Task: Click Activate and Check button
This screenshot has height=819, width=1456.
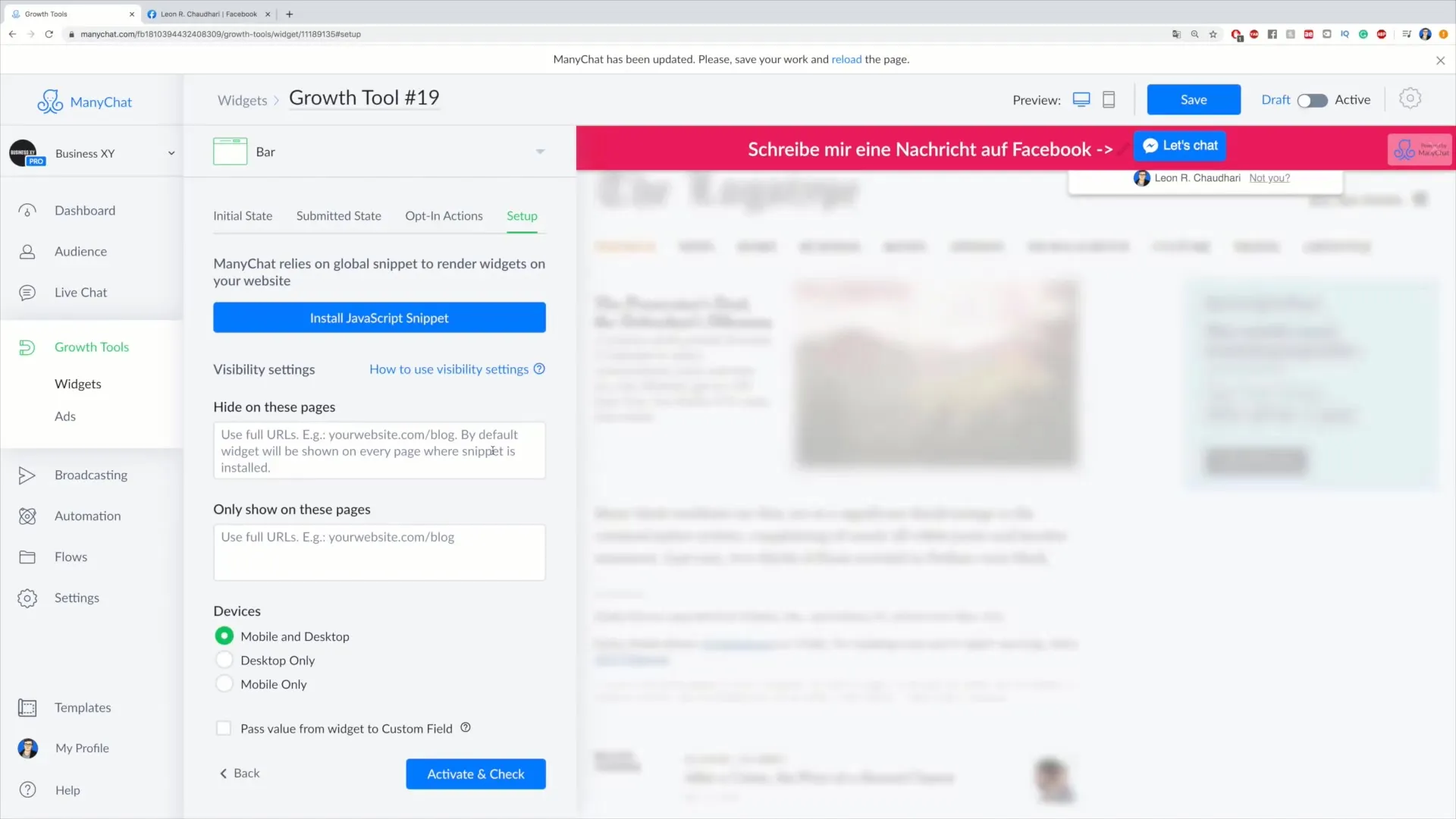Action: coord(475,773)
